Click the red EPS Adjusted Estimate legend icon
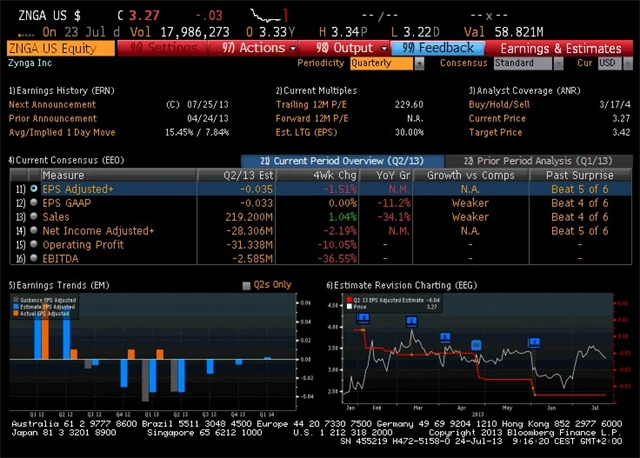 [x=348, y=299]
